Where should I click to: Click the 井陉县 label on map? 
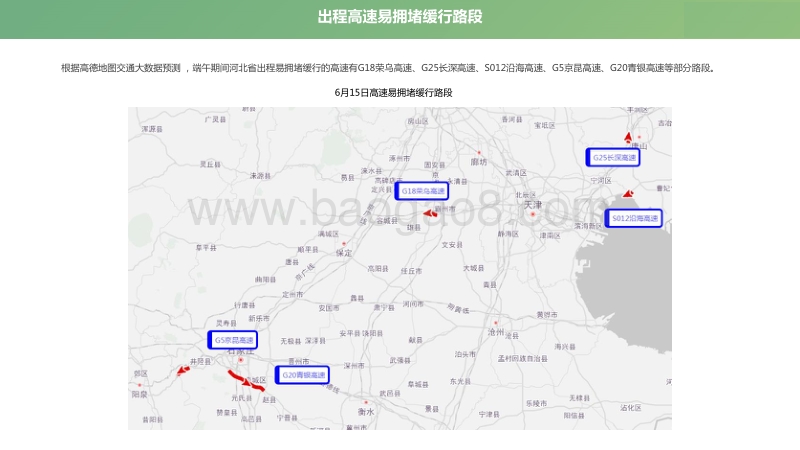click(200, 361)
